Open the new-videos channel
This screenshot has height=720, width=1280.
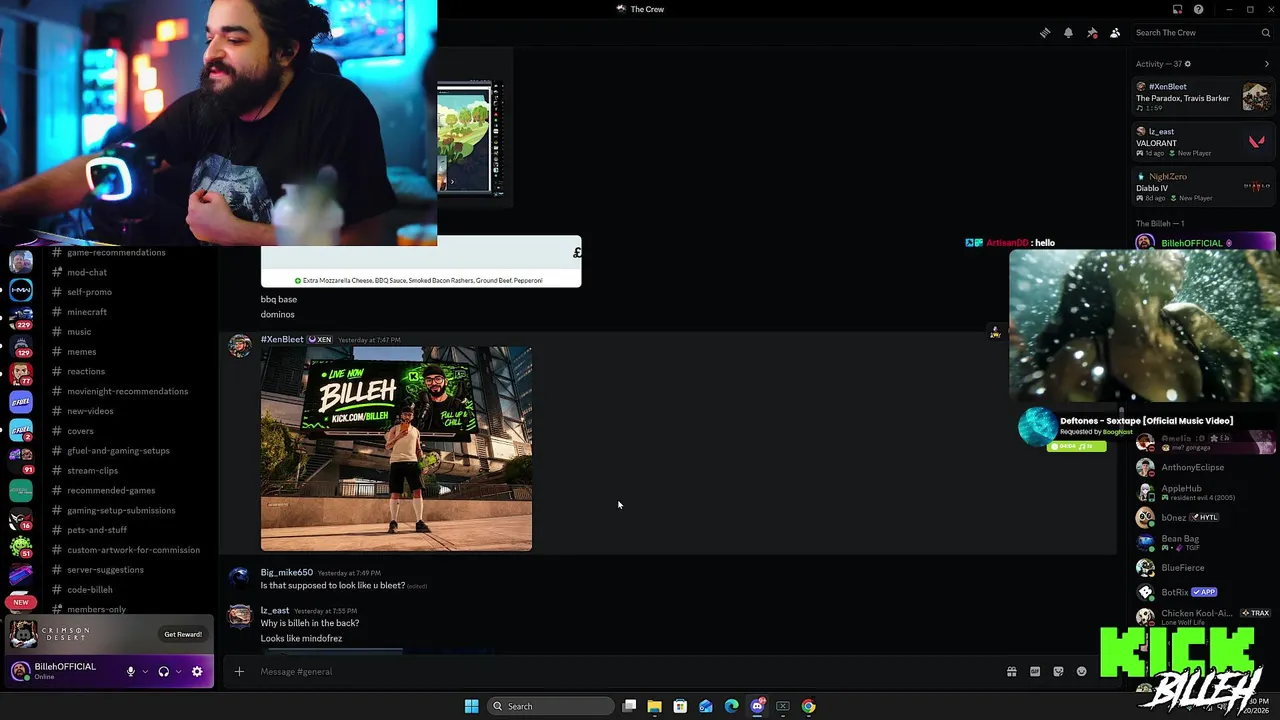pyautogui.click(x=90, y=411)
